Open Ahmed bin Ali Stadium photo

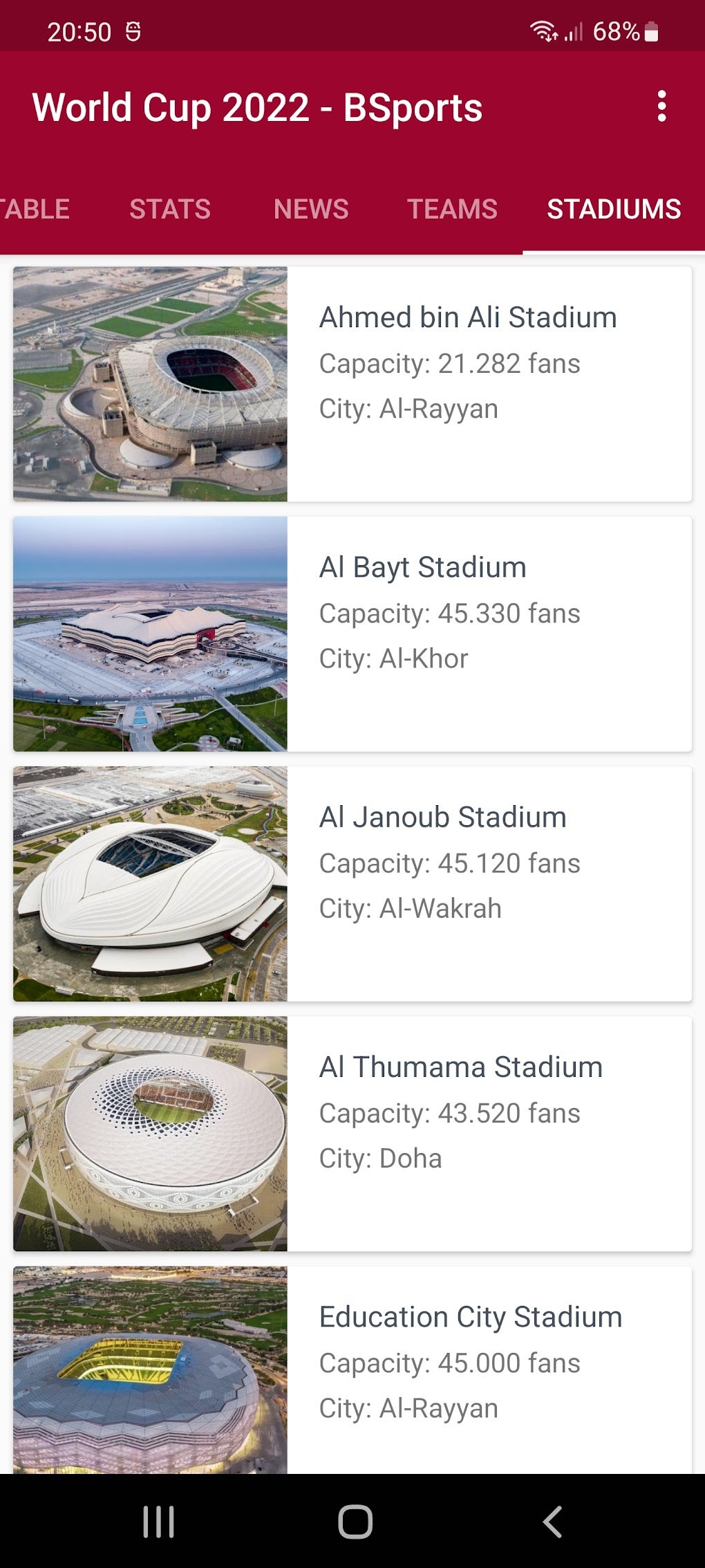[x=150, y=384]
